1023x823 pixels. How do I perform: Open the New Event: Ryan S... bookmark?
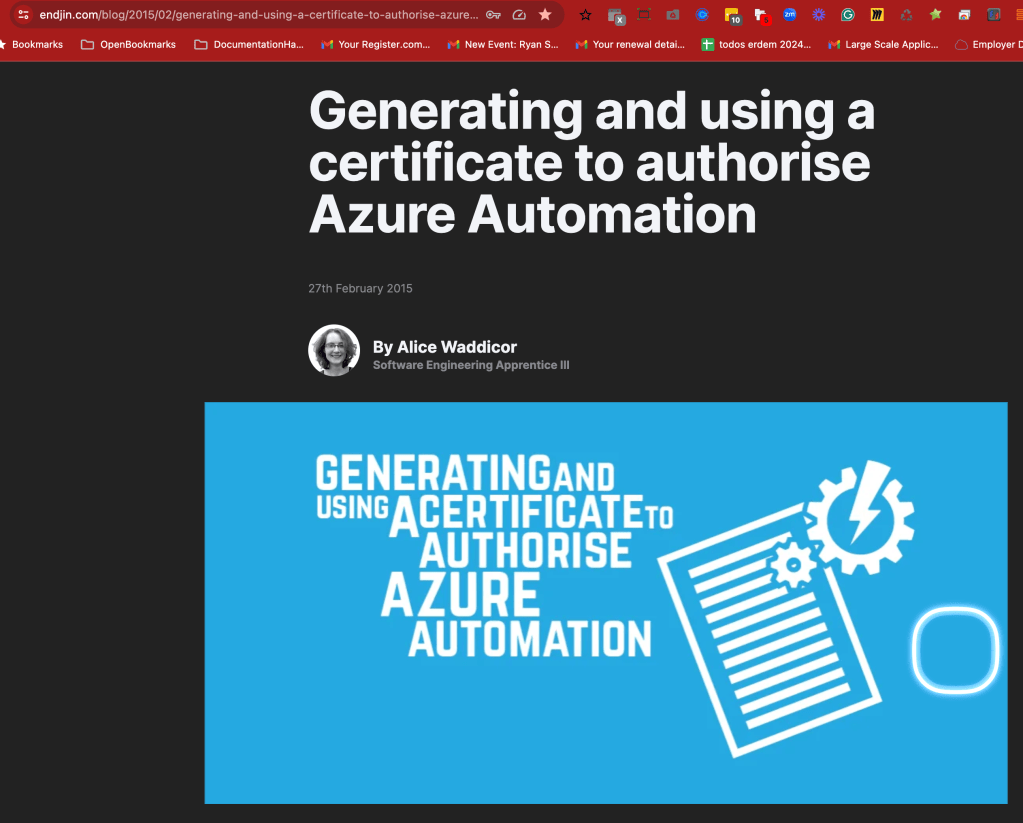pyautogui.click(x=502, y=44)
